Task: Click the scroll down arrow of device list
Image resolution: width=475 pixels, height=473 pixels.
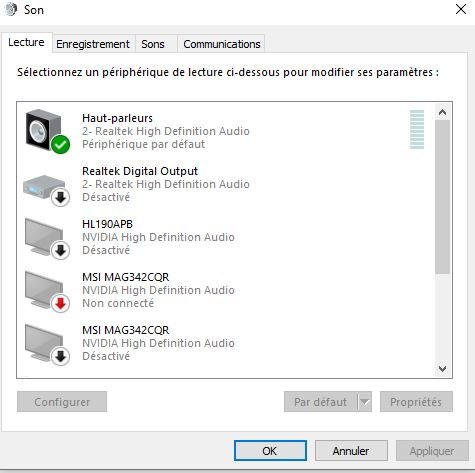Action: (x=442, y=368)
